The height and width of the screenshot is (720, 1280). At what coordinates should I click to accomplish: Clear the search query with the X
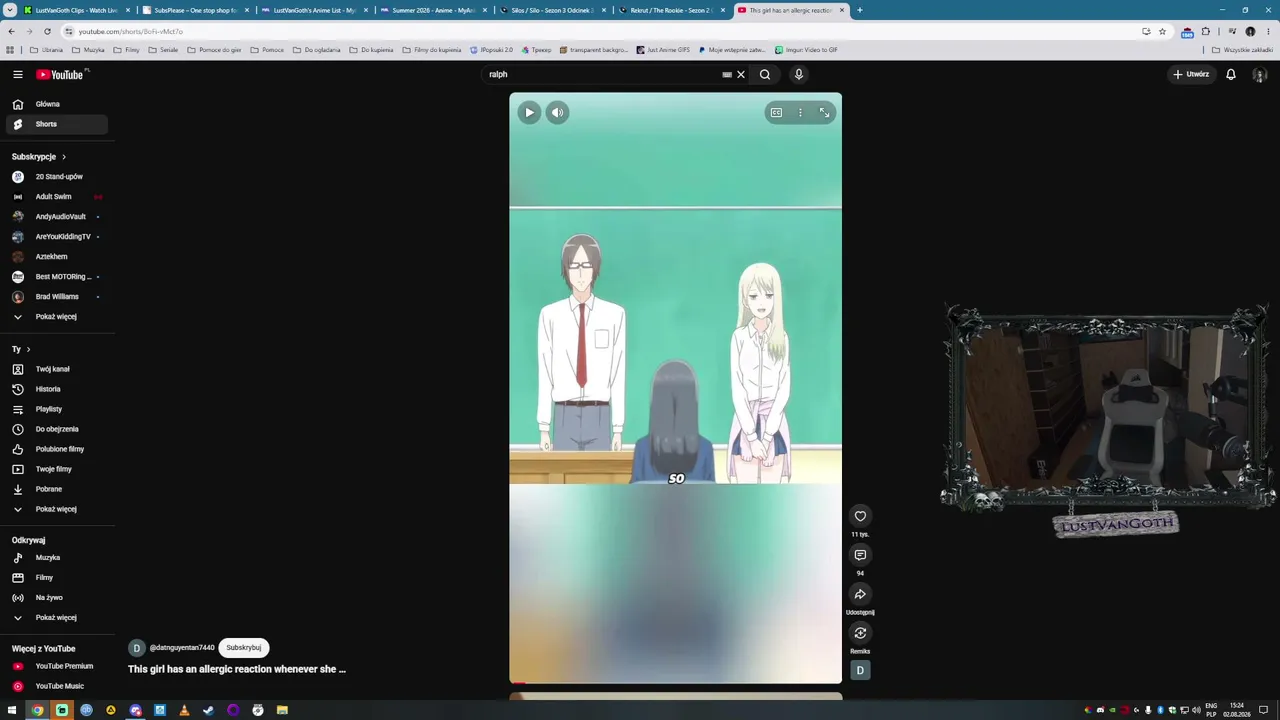click(x=741, y=74)
